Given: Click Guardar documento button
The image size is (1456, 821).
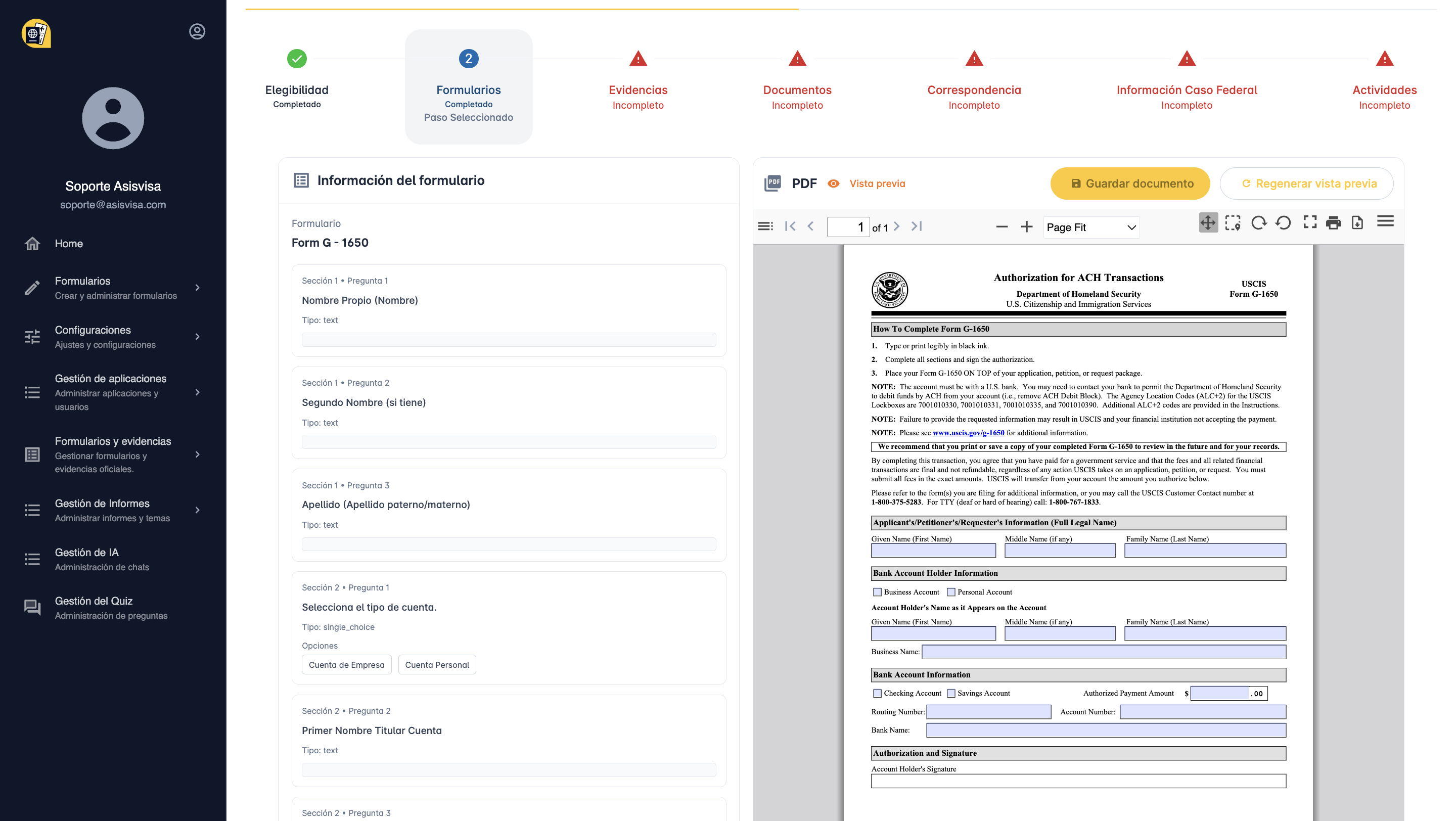Looking at the screenshot, I should pyautogui.click(x=1130, y=184).
